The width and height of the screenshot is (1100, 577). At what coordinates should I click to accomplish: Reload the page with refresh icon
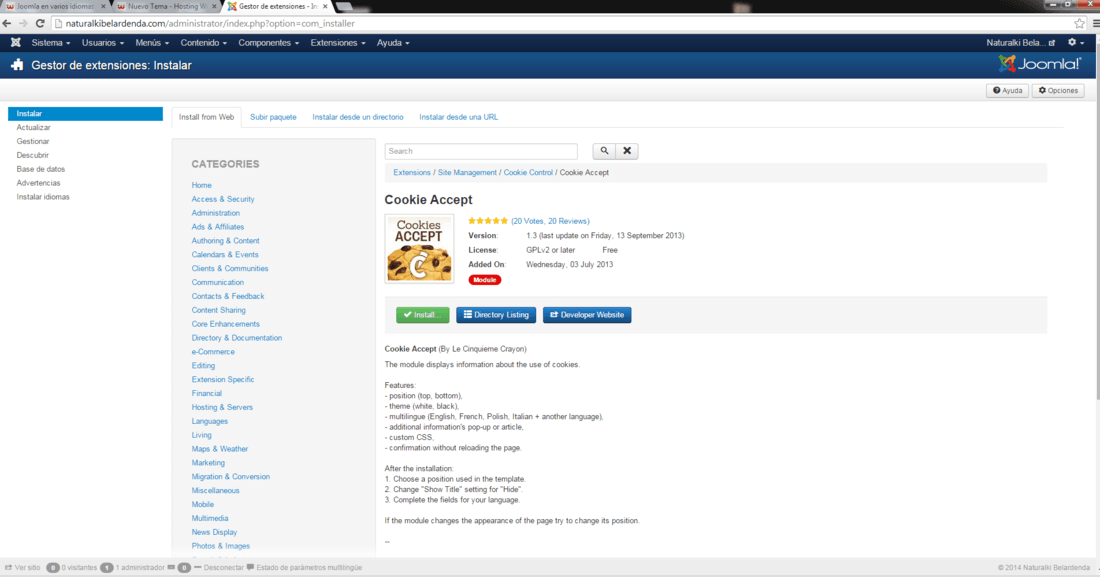coord(40,23)
